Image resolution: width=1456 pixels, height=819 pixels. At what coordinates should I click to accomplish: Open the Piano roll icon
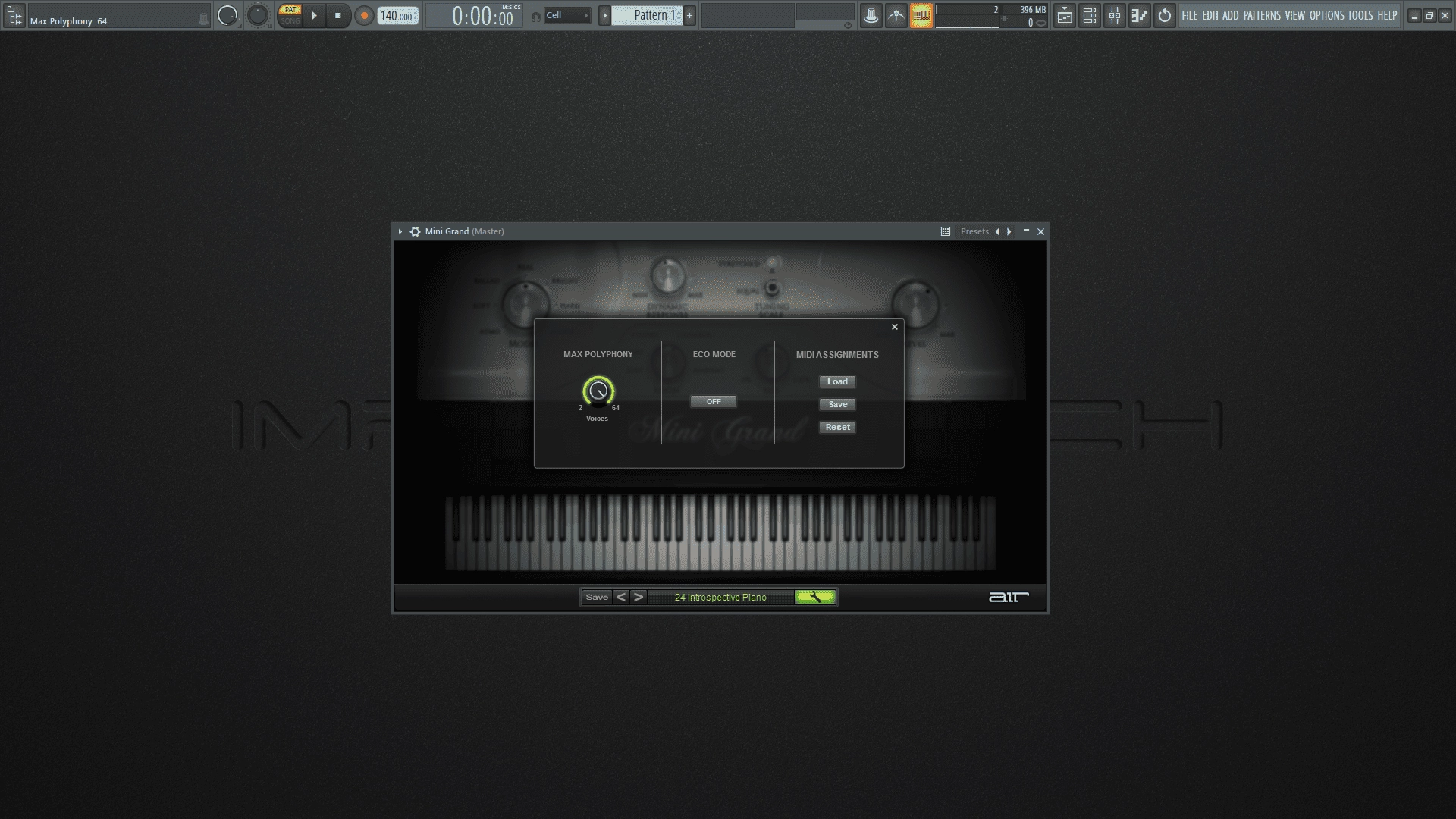click(x=1139, y=15)
